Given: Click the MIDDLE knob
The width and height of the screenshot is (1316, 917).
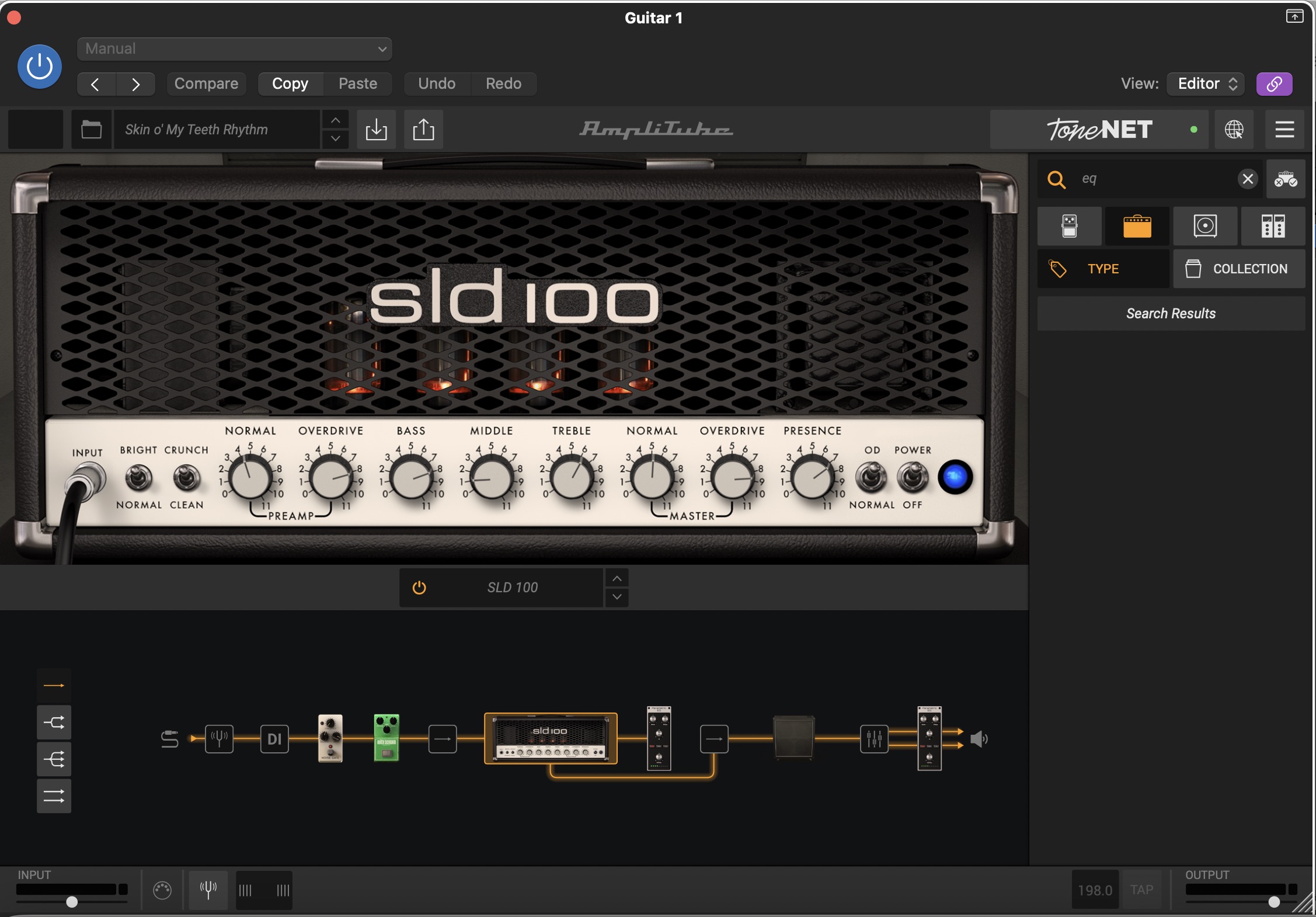Looking at the screenshot, I should coord(491,478).
